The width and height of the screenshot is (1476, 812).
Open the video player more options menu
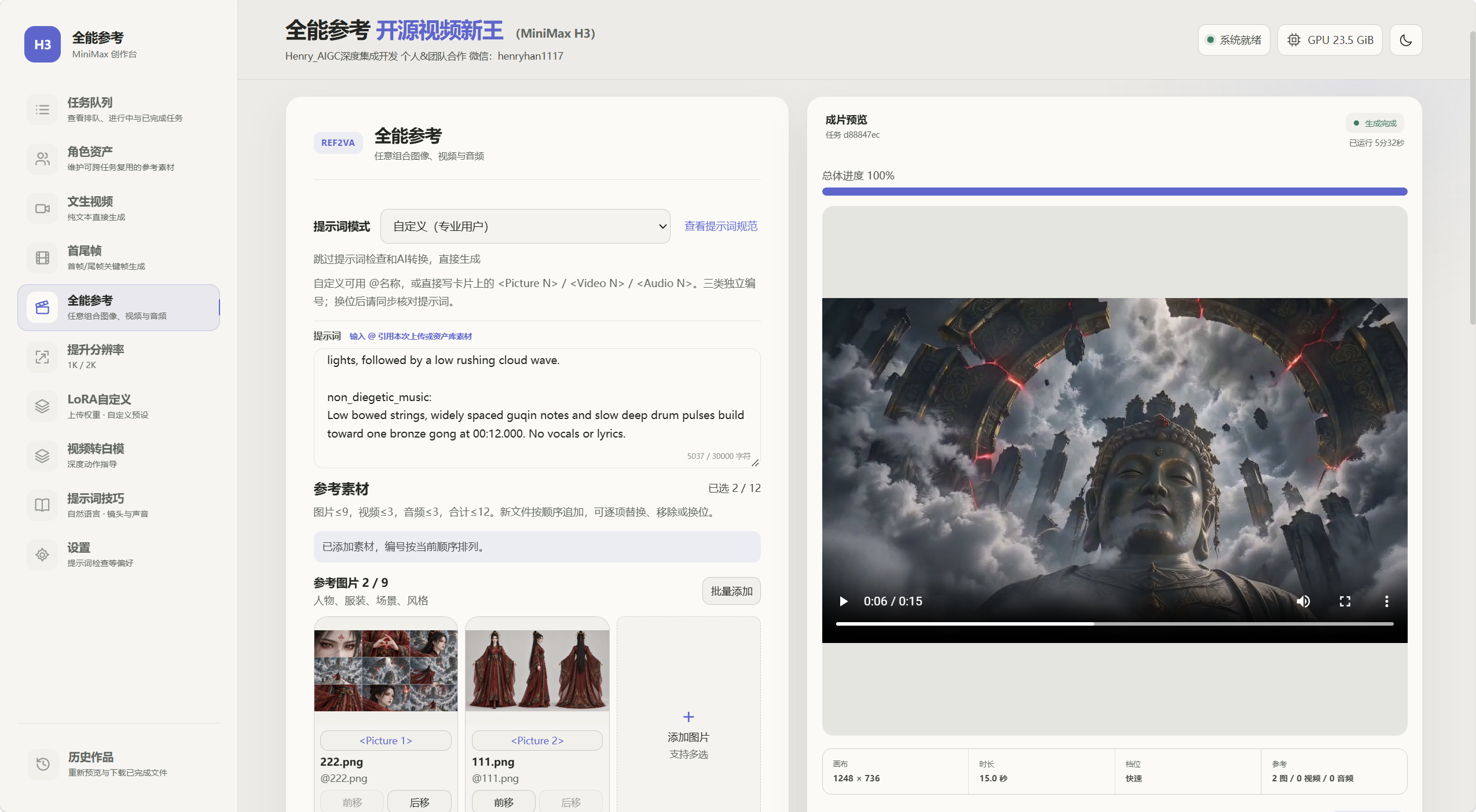coord(1387,601)
